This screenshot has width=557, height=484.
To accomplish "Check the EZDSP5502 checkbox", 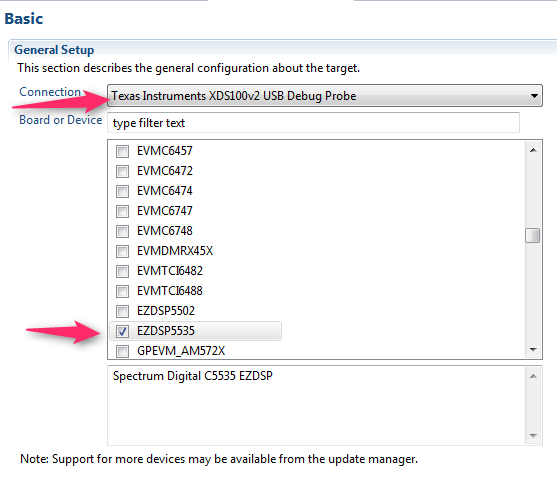I will [122, 311].
